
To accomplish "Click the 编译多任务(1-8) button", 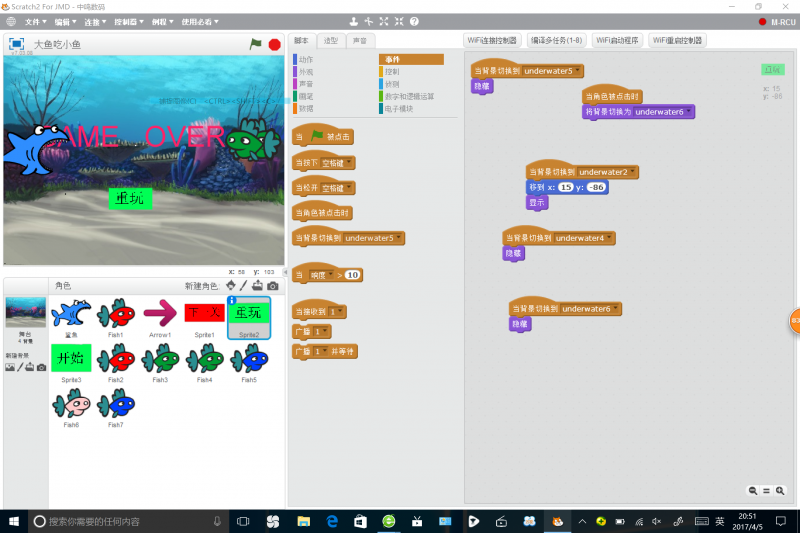I will coord(556,40).
